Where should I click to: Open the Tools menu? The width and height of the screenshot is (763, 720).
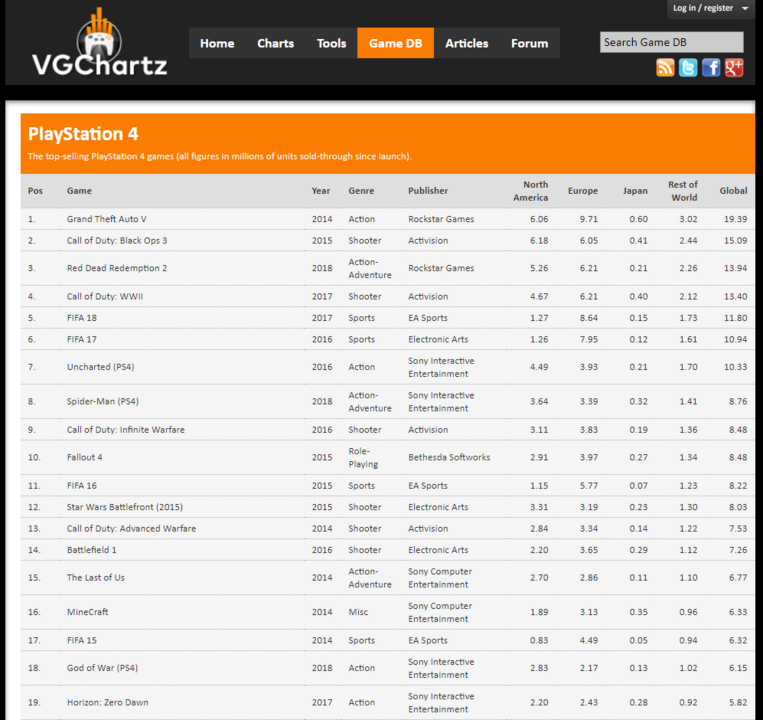pyautogui.click(x=331, y=43)
